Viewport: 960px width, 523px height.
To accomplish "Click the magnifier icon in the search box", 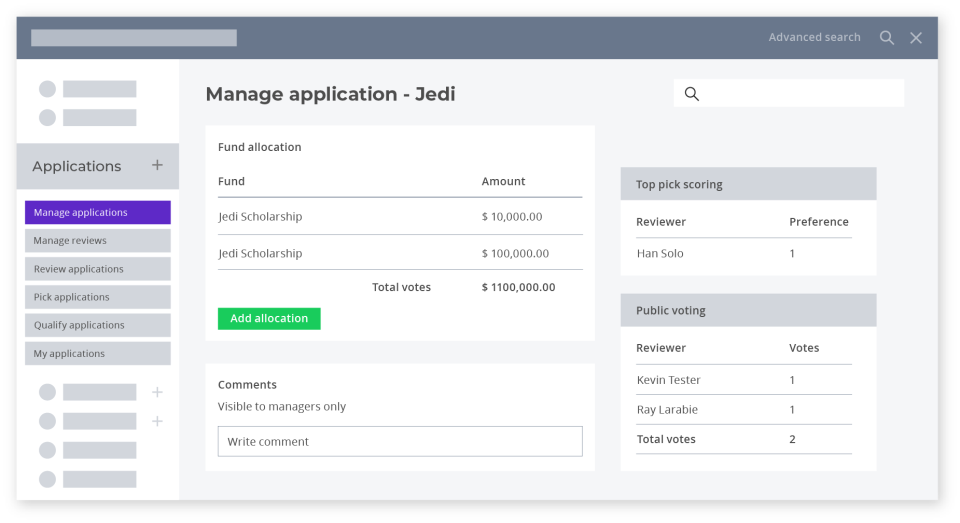I will [x=692, y=94].
